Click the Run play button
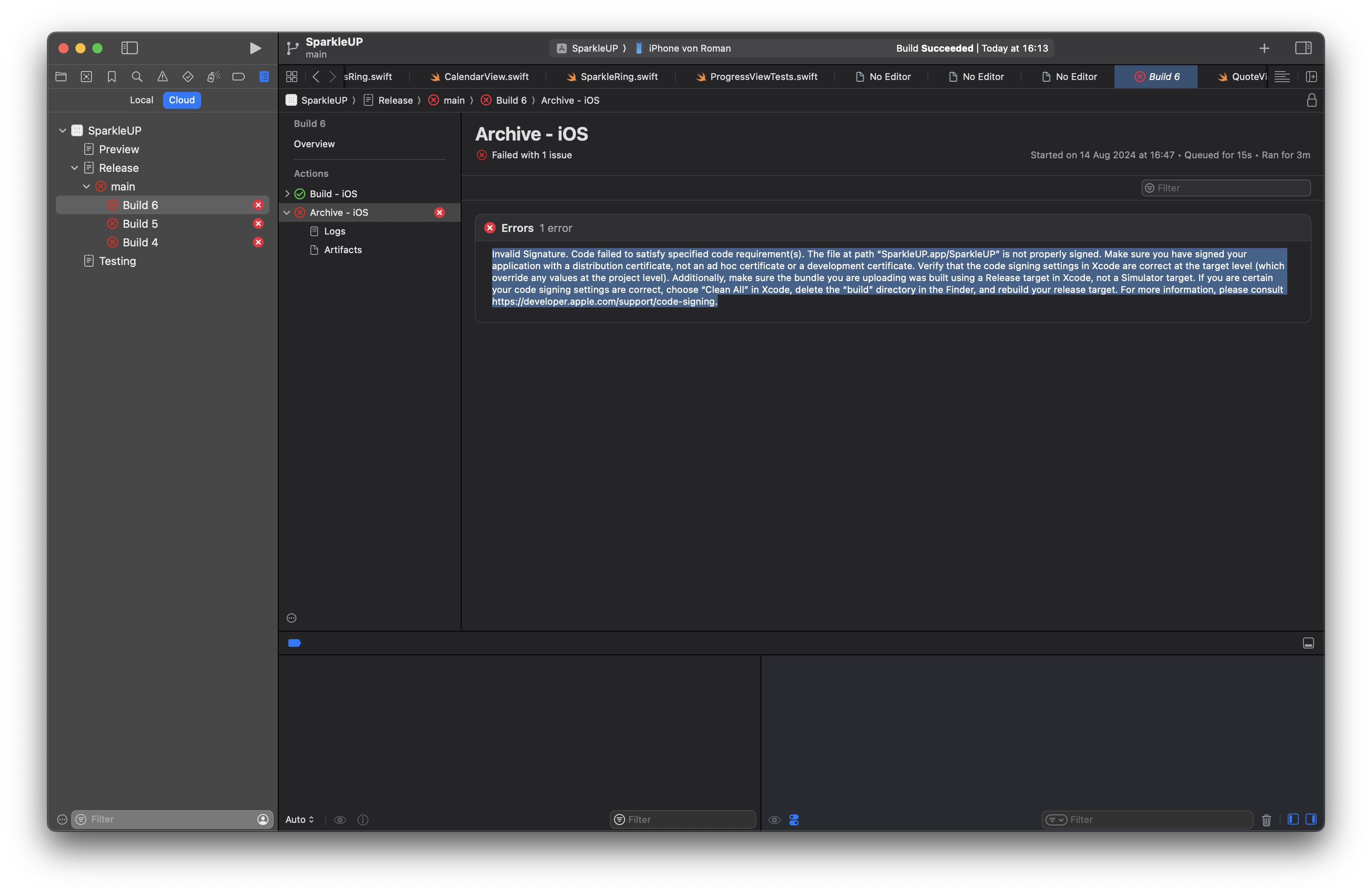Viewport: 1372px width, 894px height. (x=255, y=48)
